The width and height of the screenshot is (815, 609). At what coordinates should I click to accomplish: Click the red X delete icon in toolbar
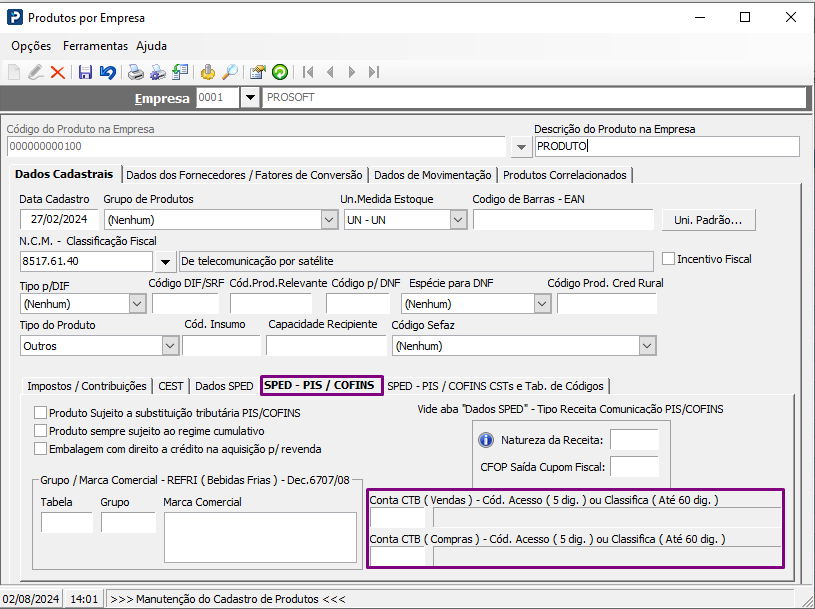[x=57, y=72]
